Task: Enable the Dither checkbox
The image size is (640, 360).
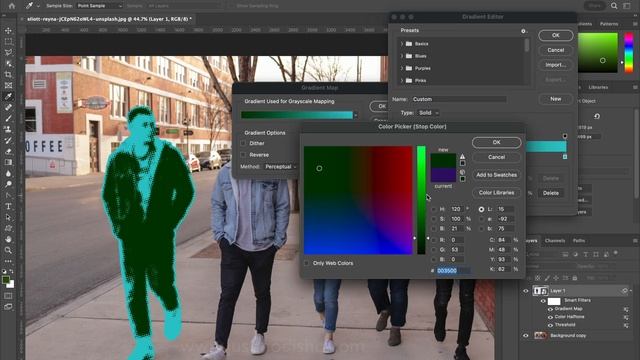Action: coord(243,143)
